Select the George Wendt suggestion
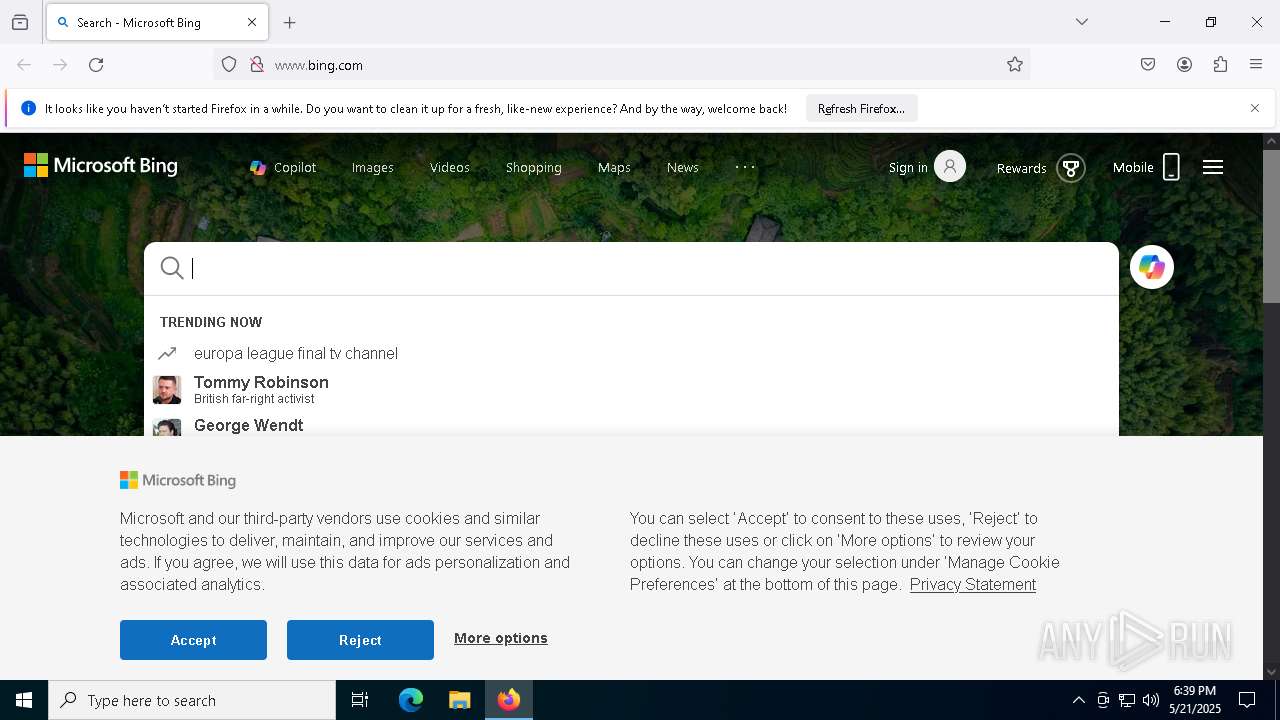The image size is (1280, 720). (x=248, y=425)
